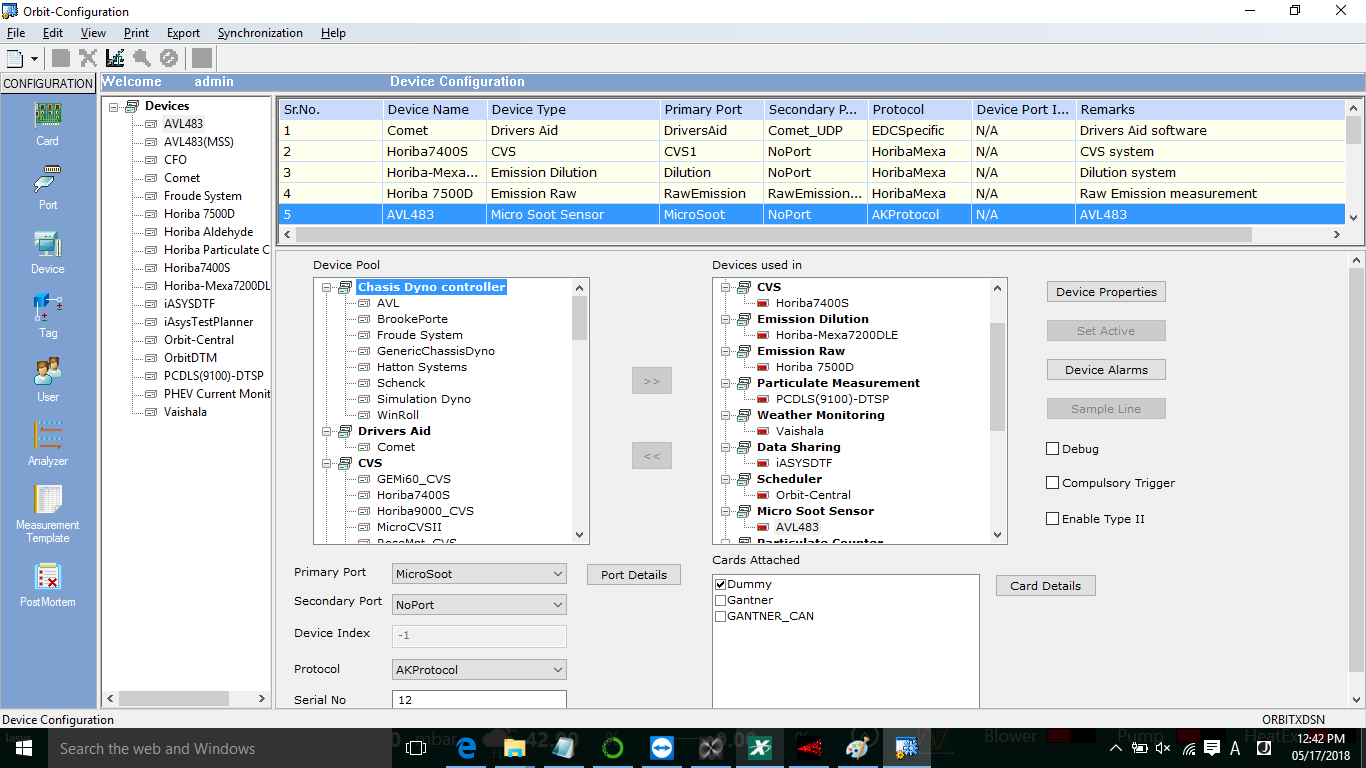
Task: Click the Serial No input field
Action: point(480,700)
